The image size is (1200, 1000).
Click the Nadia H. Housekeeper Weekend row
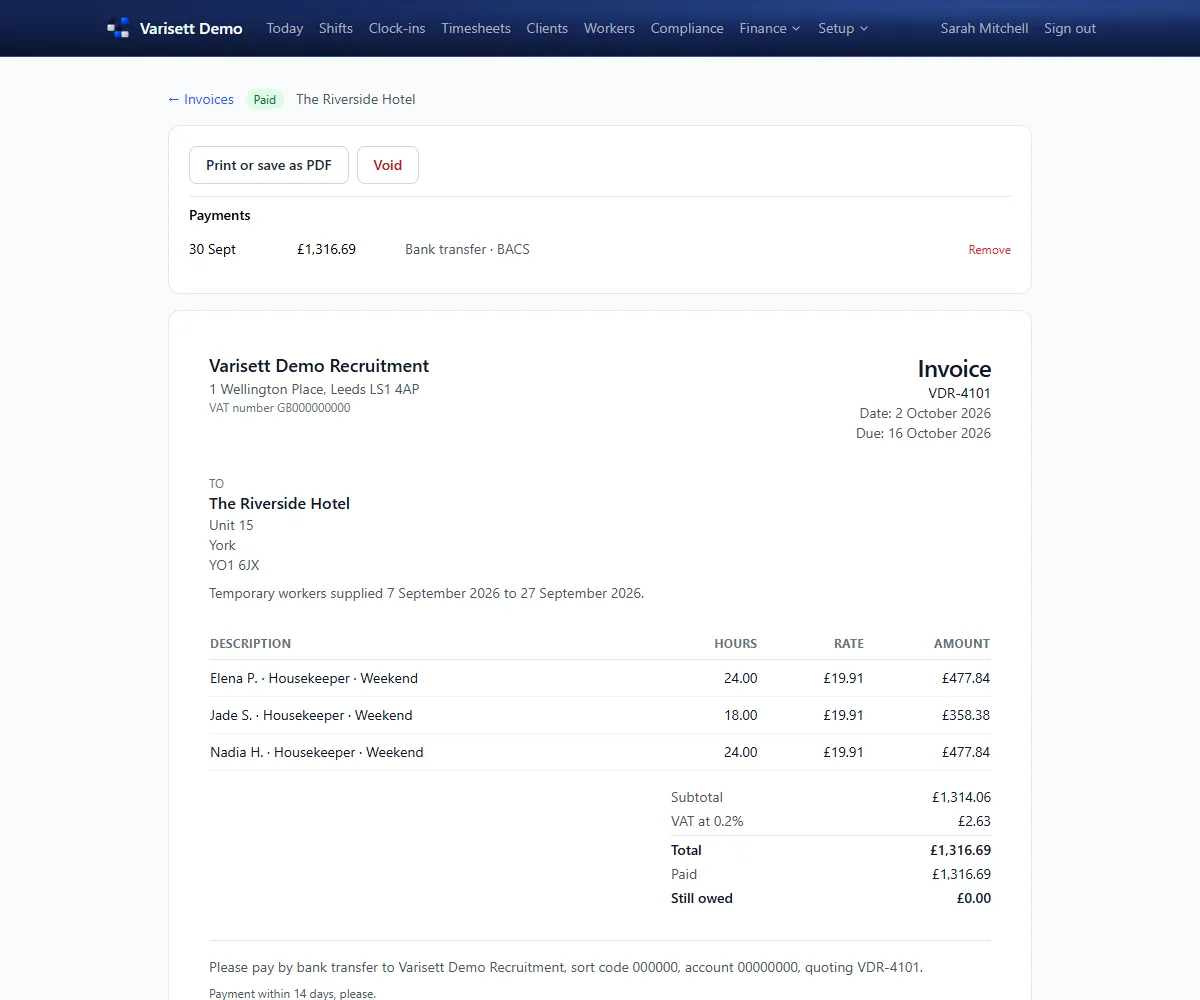pyautogui.click(x=600, y=752)
